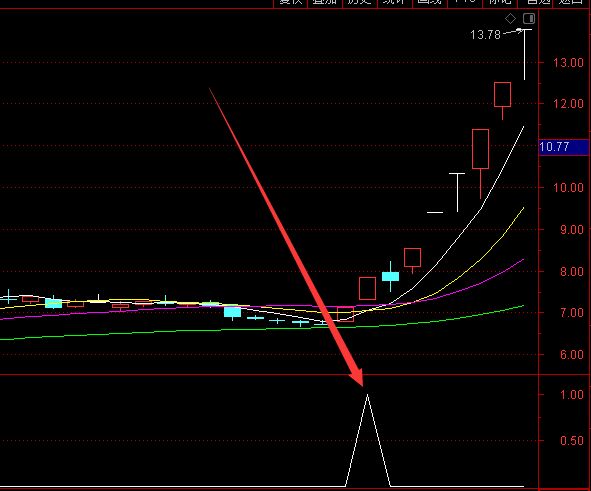Add to watchlist via 自选 button

click(535, 2)
